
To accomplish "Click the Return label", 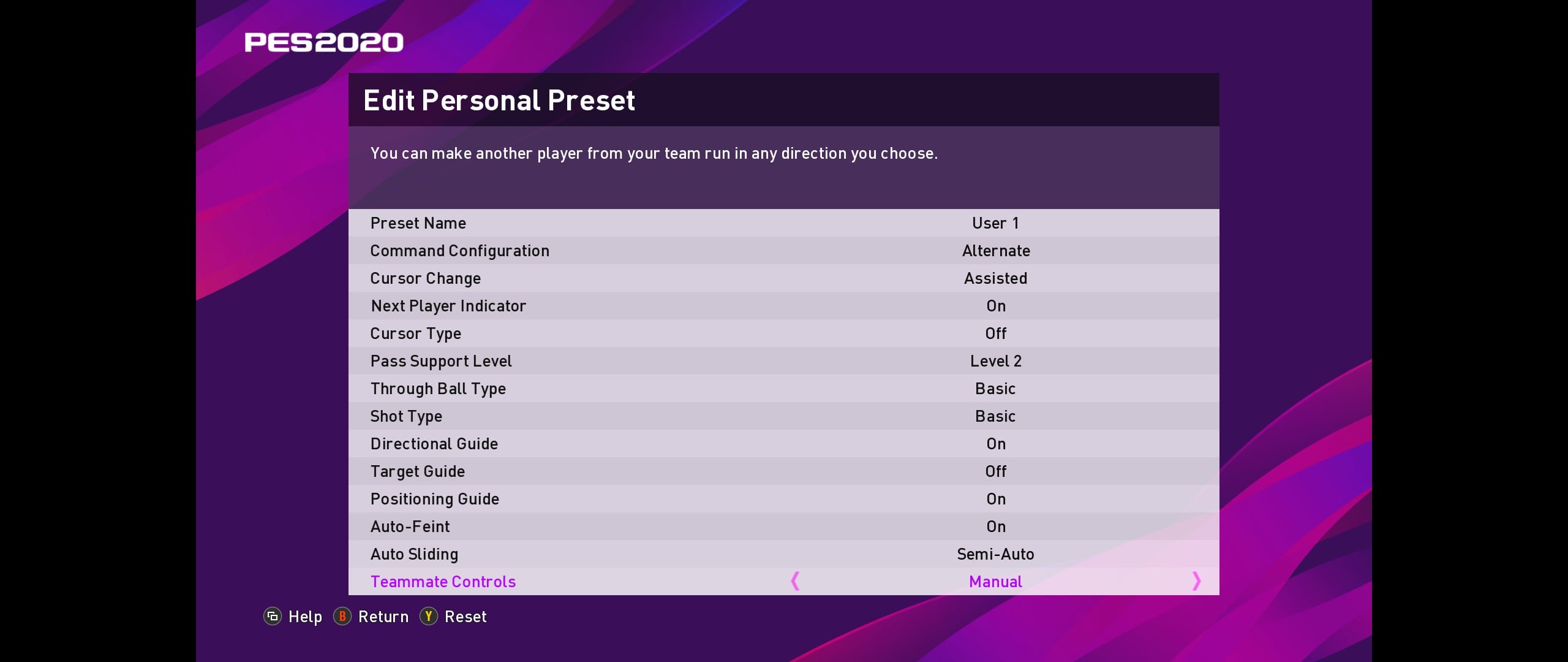I will coord(383,617).
